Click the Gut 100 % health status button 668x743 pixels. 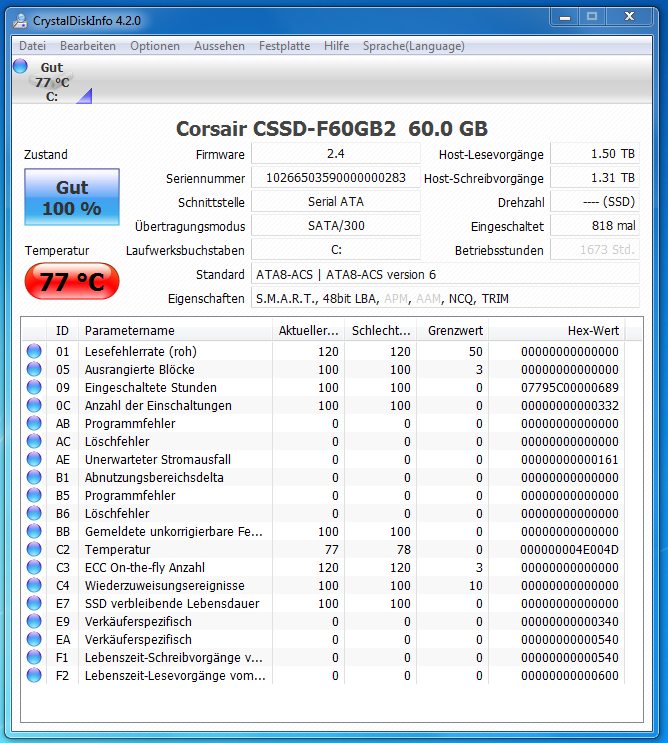72,197
